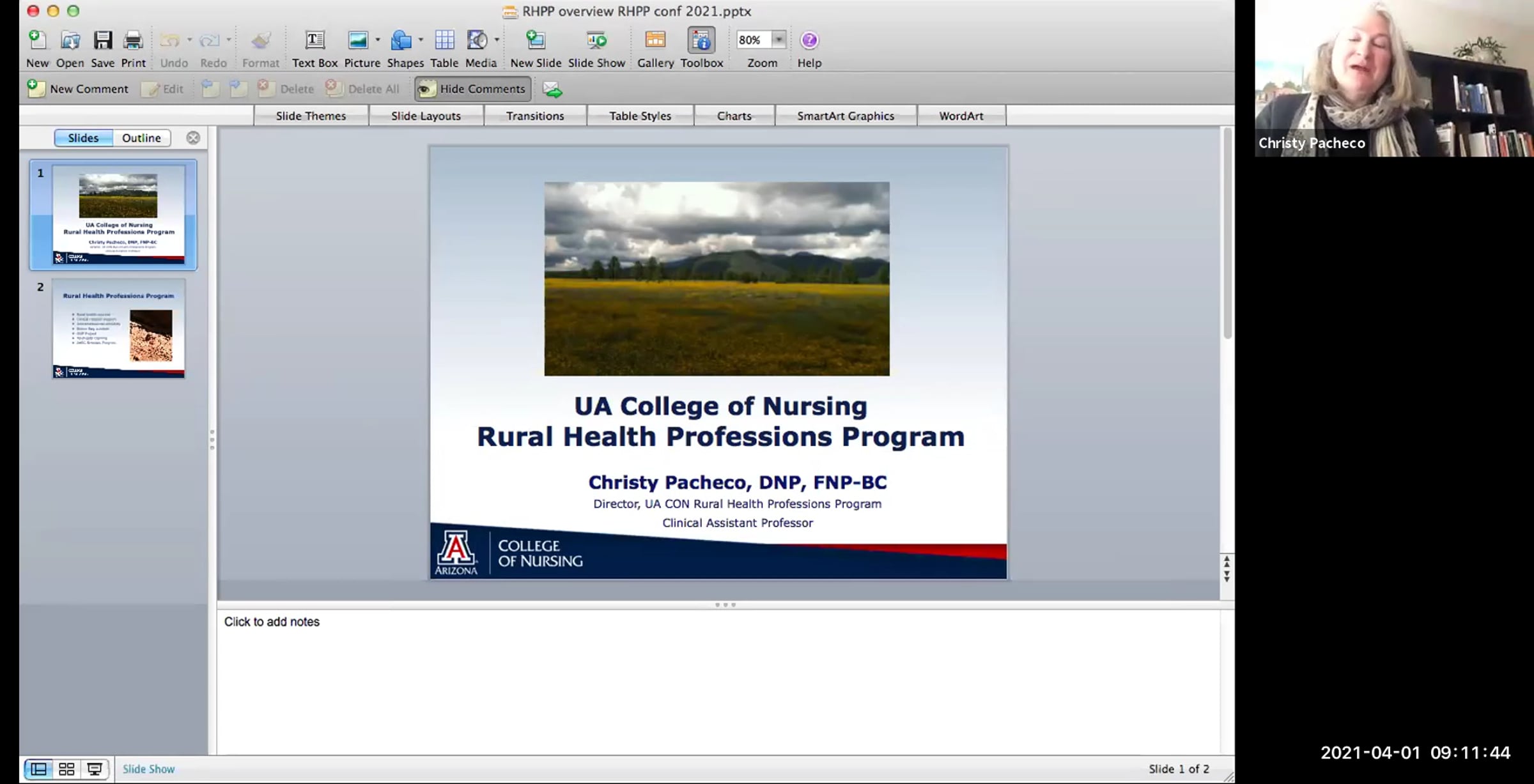
Task: Create a new presentation with the New icon
Action: [x=37, y=41]
